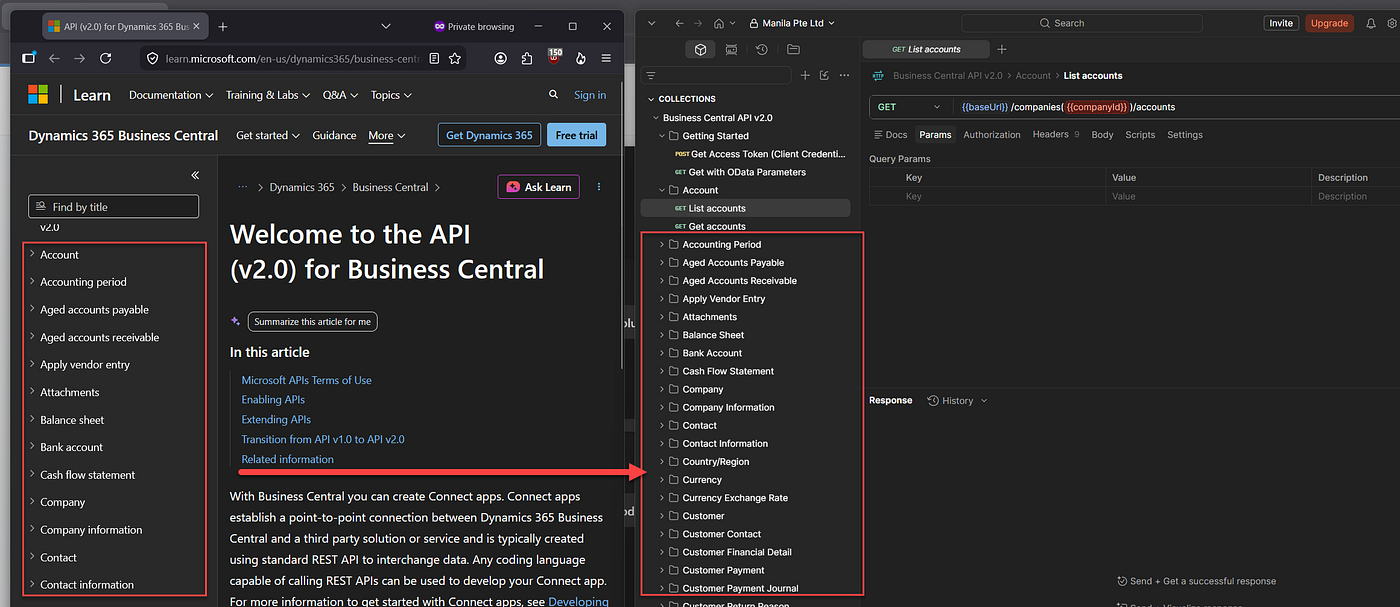Image resolution: width=1400 pixels, height=607 pixels.
Task: Switch to the Headers tab
Action: tap(1055, 135)
